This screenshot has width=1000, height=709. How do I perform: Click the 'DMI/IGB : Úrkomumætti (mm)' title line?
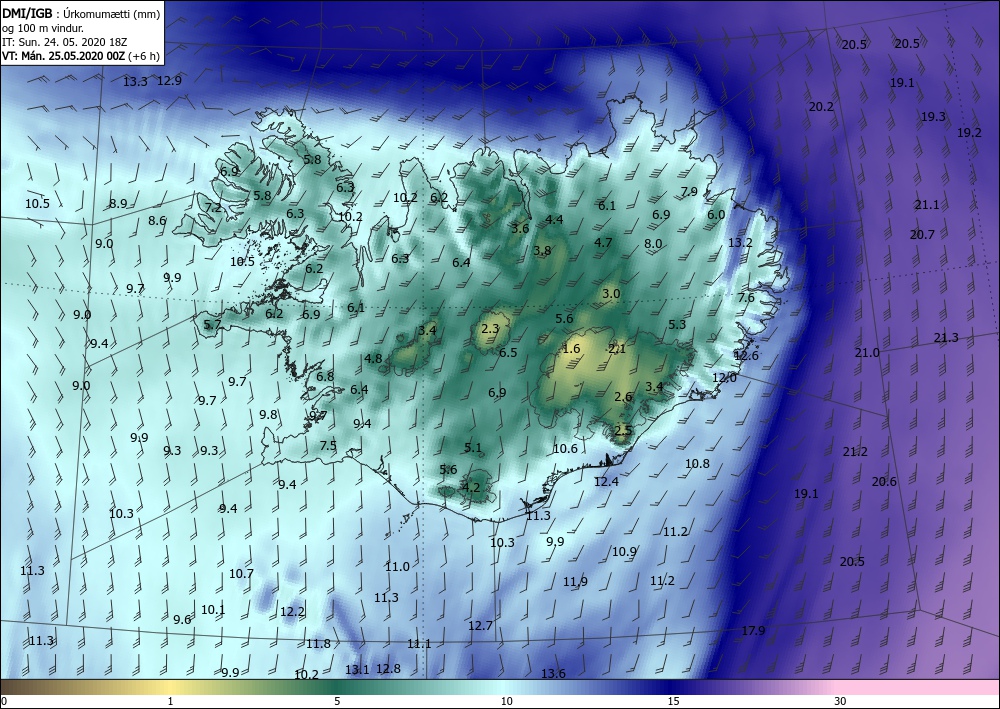point(82,13)
